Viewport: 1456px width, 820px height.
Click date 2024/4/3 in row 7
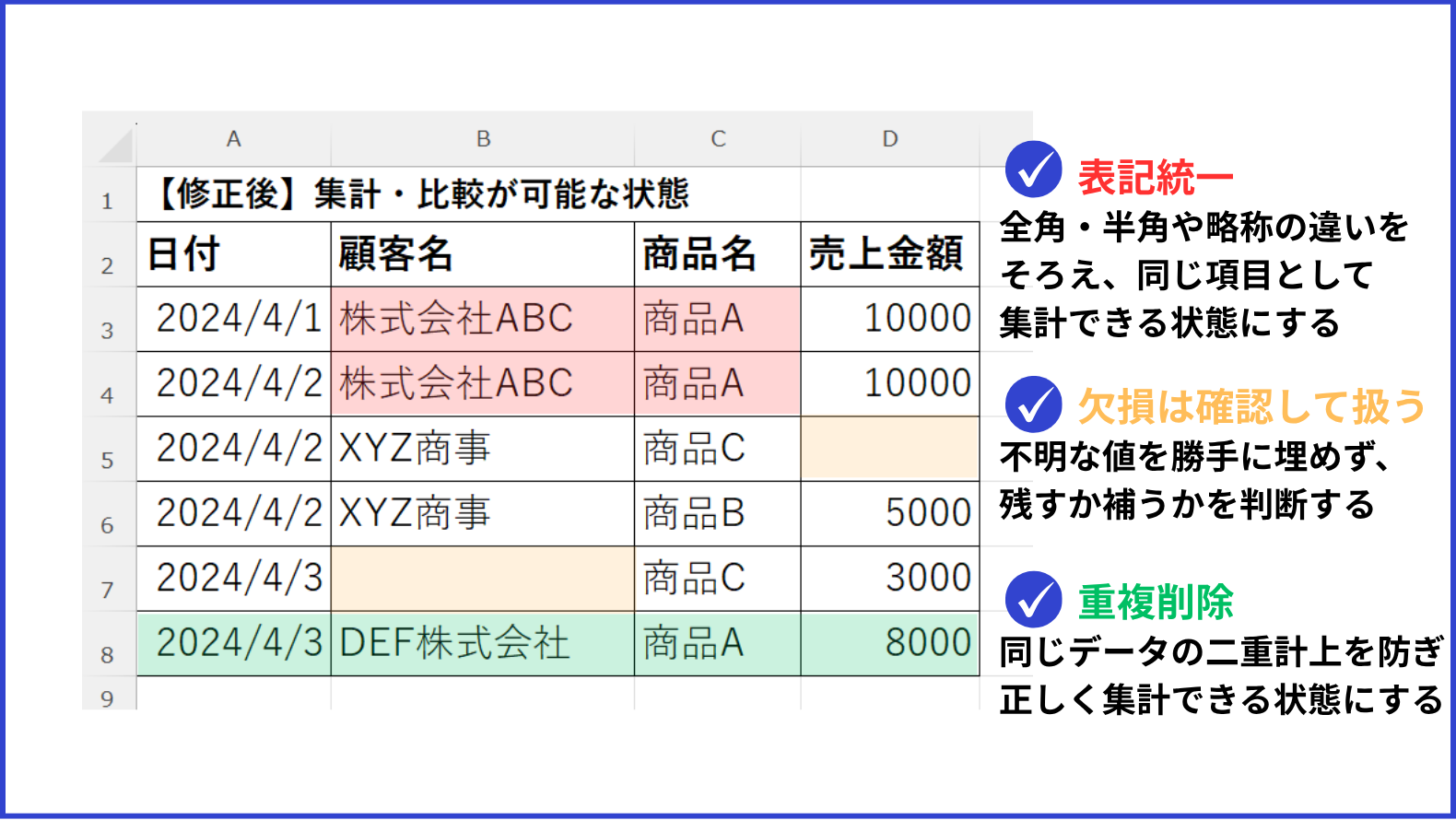coord(234,579)
